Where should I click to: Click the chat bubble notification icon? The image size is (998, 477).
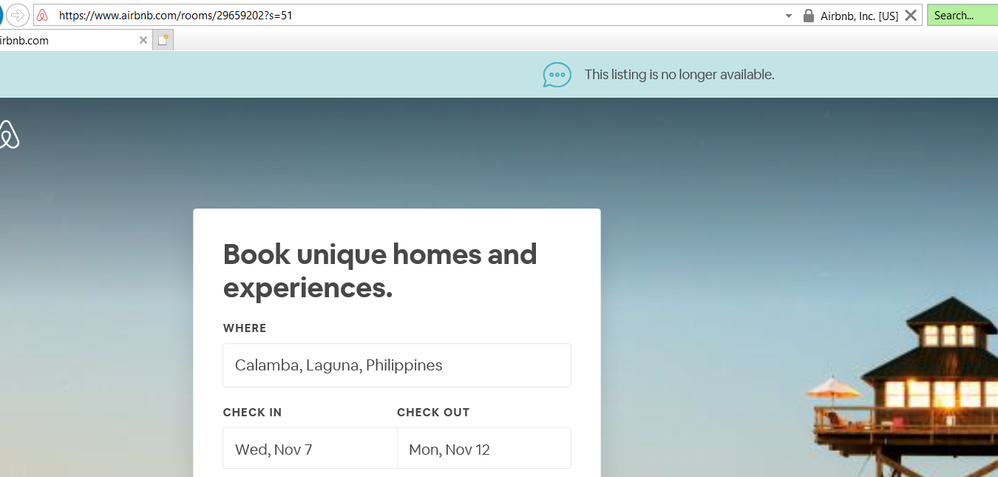coord(557,75)
